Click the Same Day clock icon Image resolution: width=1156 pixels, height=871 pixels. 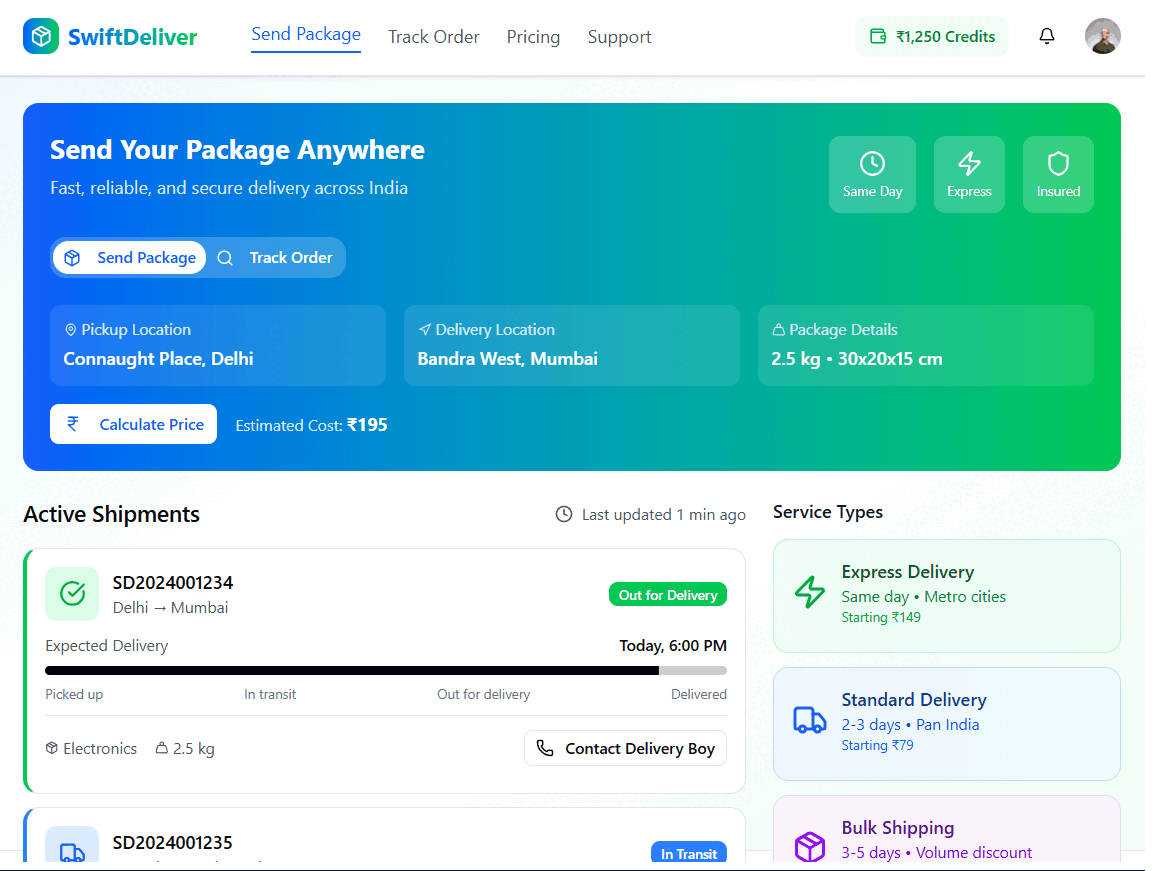click(872, 163)
